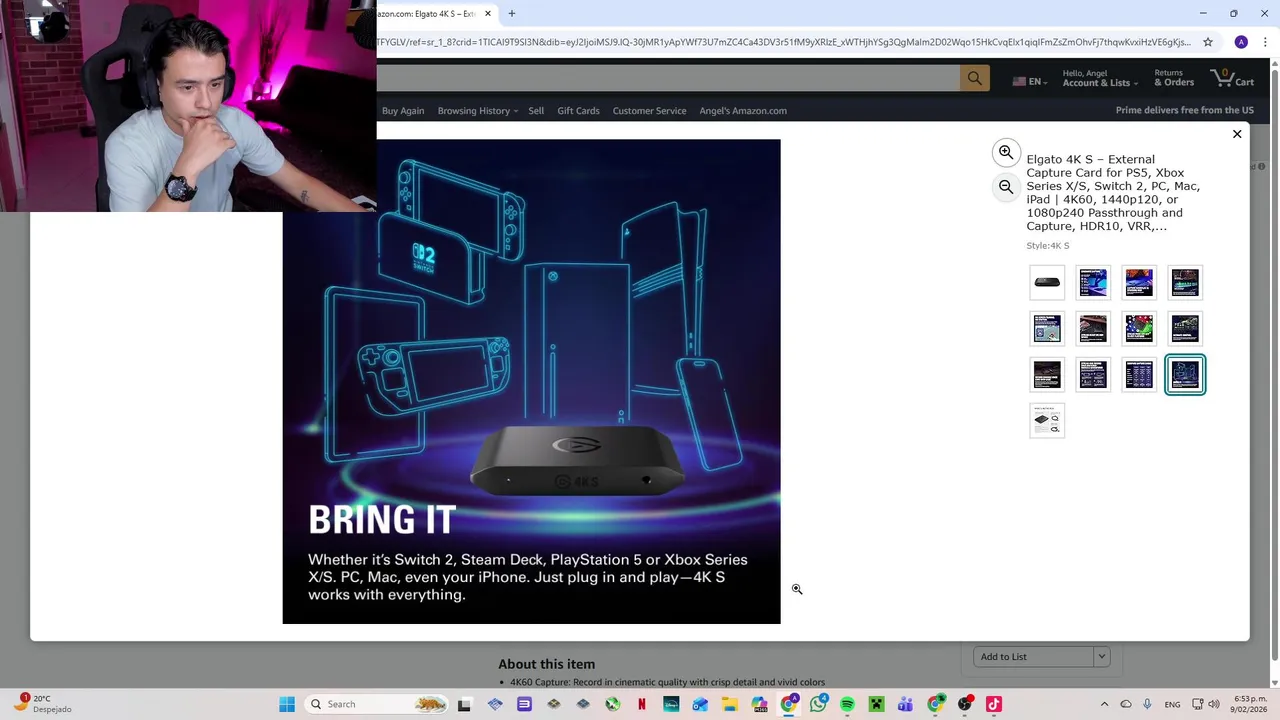Open Outlook from the taskbar

coord(700,704)
